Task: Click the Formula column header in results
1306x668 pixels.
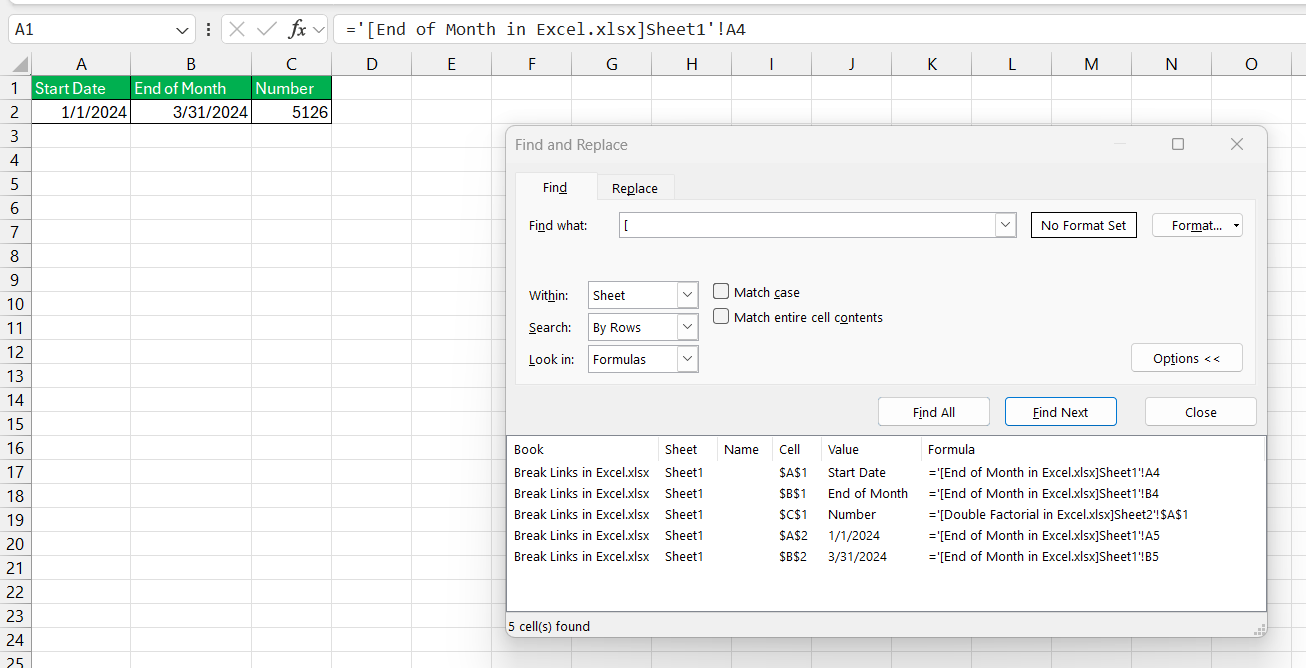Action: (1093, 450)
